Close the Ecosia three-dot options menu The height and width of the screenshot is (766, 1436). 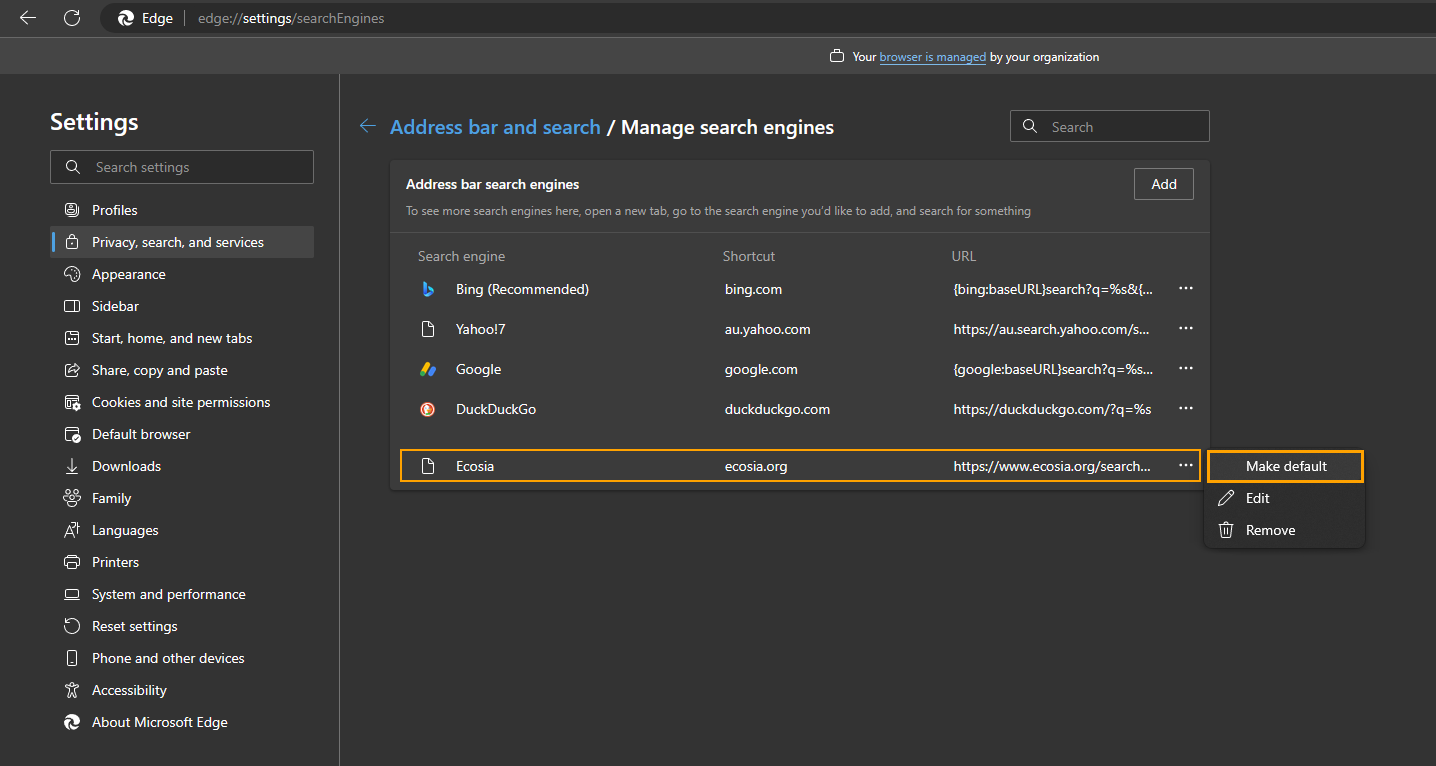point(1186,466)
